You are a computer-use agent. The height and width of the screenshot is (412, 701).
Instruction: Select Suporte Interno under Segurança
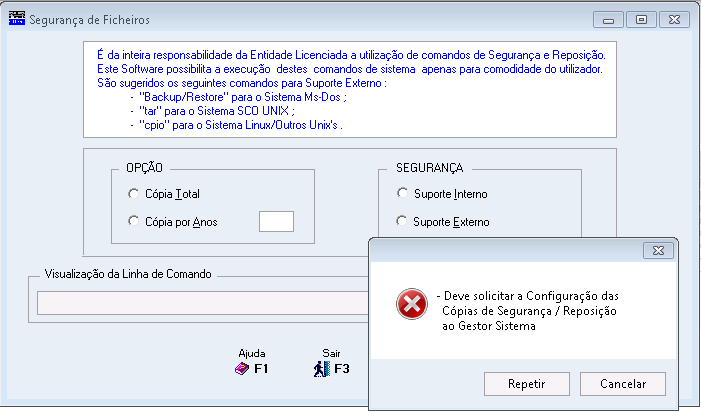(402, 193)
